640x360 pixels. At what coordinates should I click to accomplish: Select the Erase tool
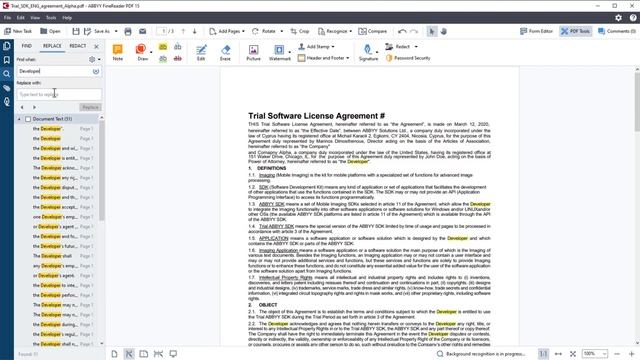[225, 52]
